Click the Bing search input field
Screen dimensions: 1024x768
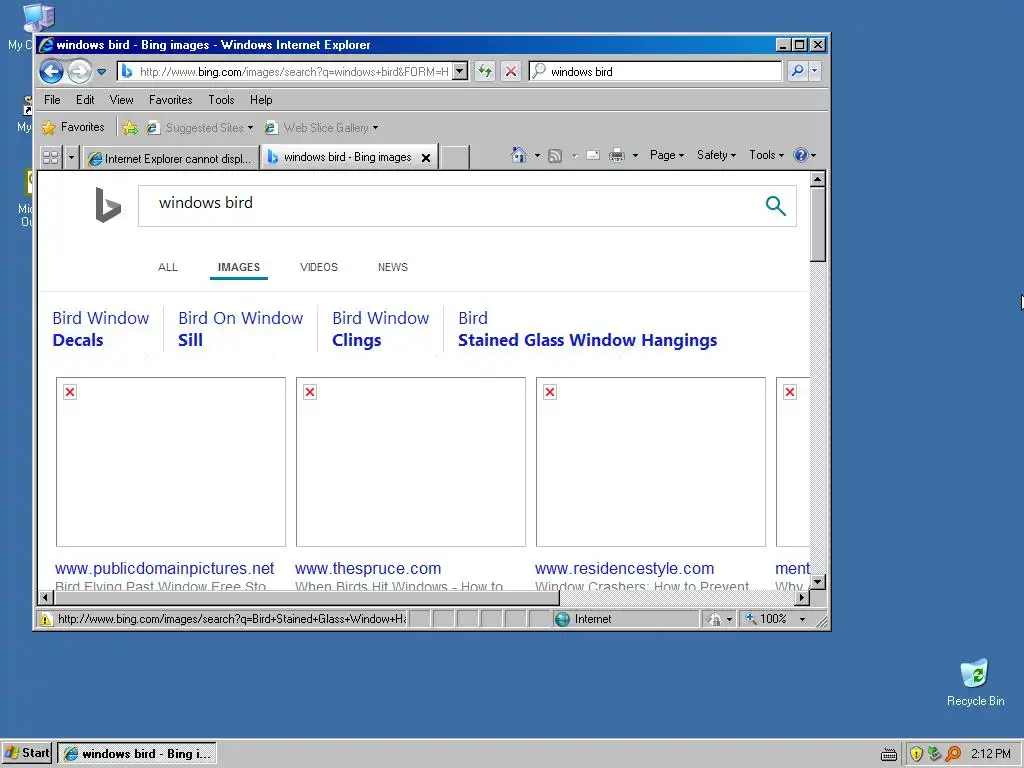pyautogui.click(x=451, y=206)
